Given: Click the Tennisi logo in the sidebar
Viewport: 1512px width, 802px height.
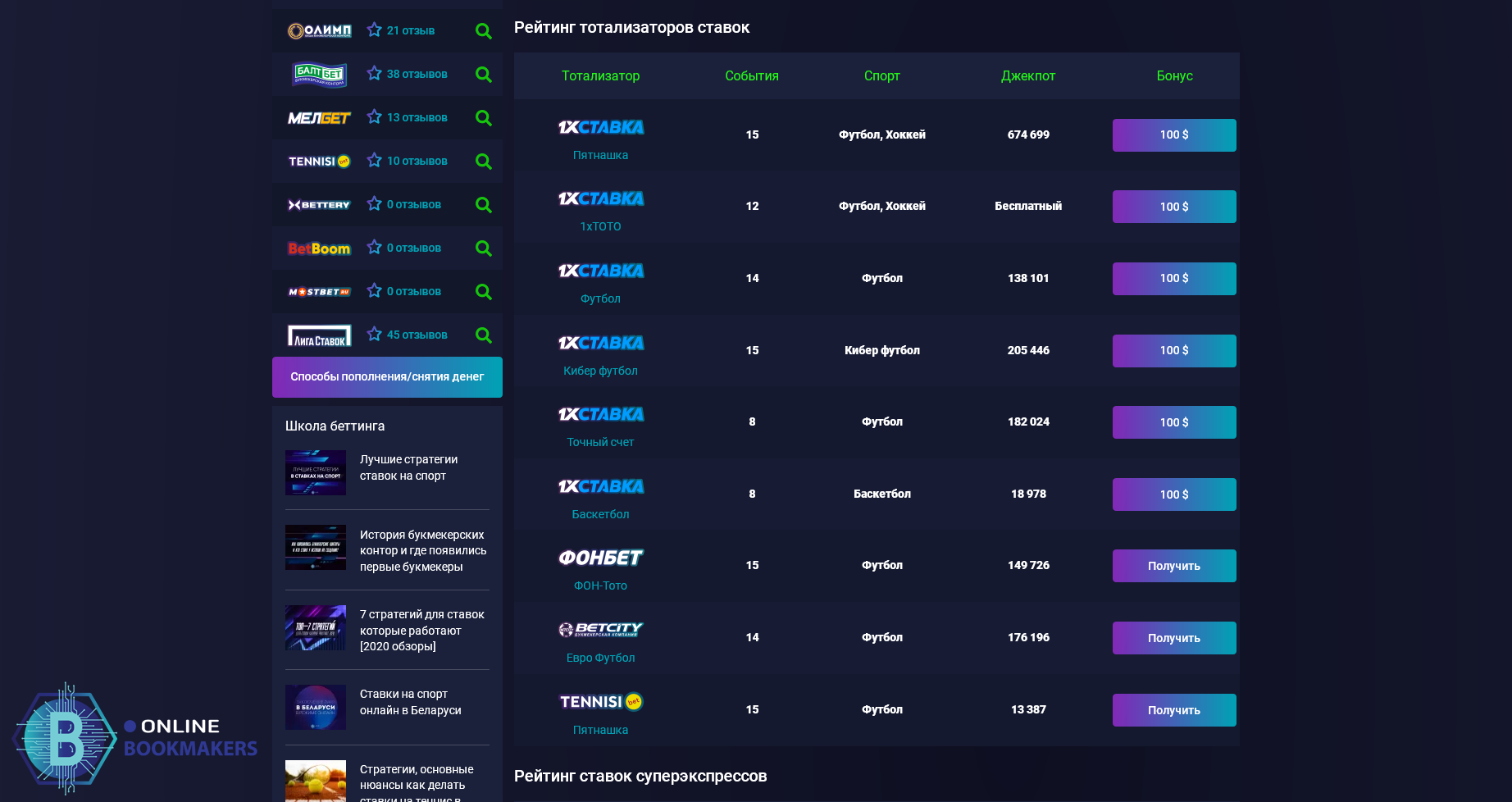Looking at the screenshot, I should tap(319, 162).
